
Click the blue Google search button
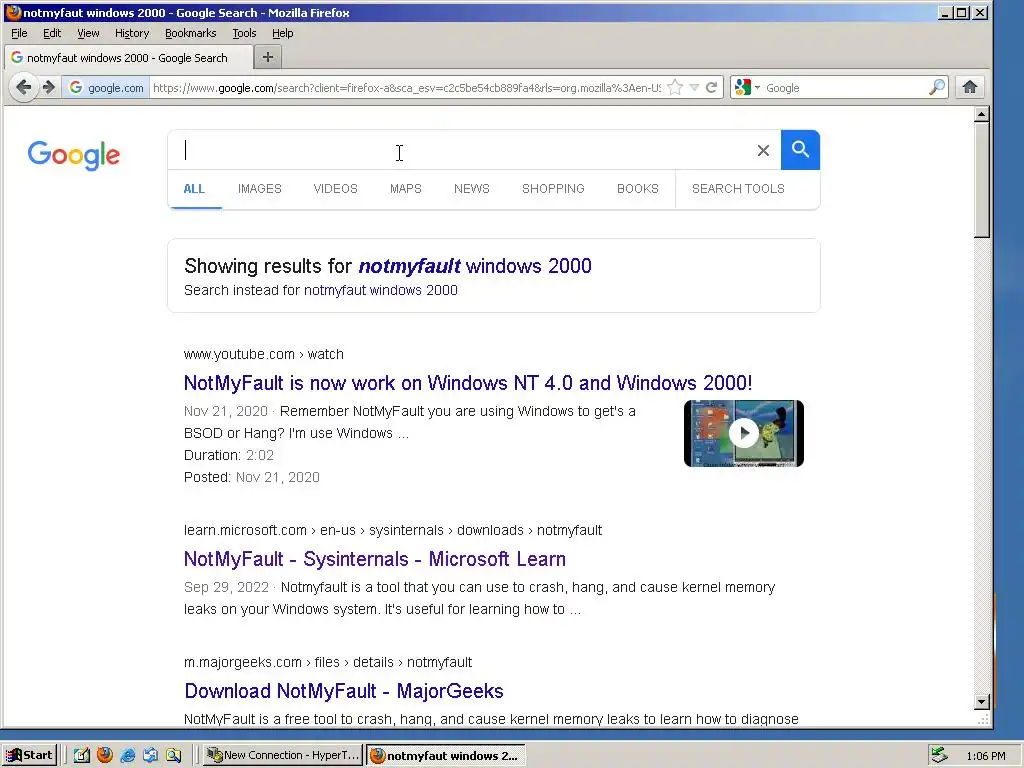[x=800, y=150]
